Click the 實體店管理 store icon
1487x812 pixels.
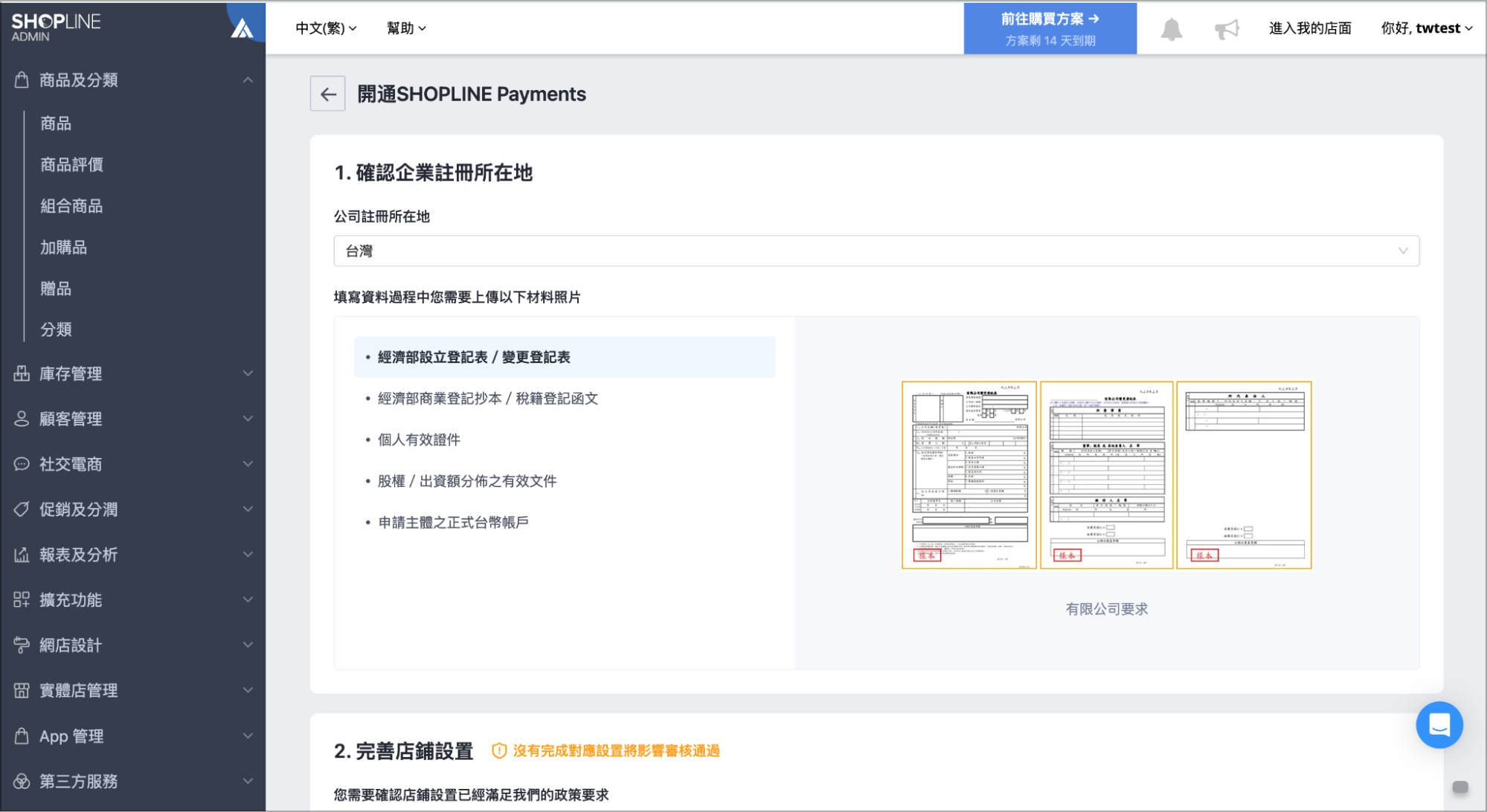[22, 690]
